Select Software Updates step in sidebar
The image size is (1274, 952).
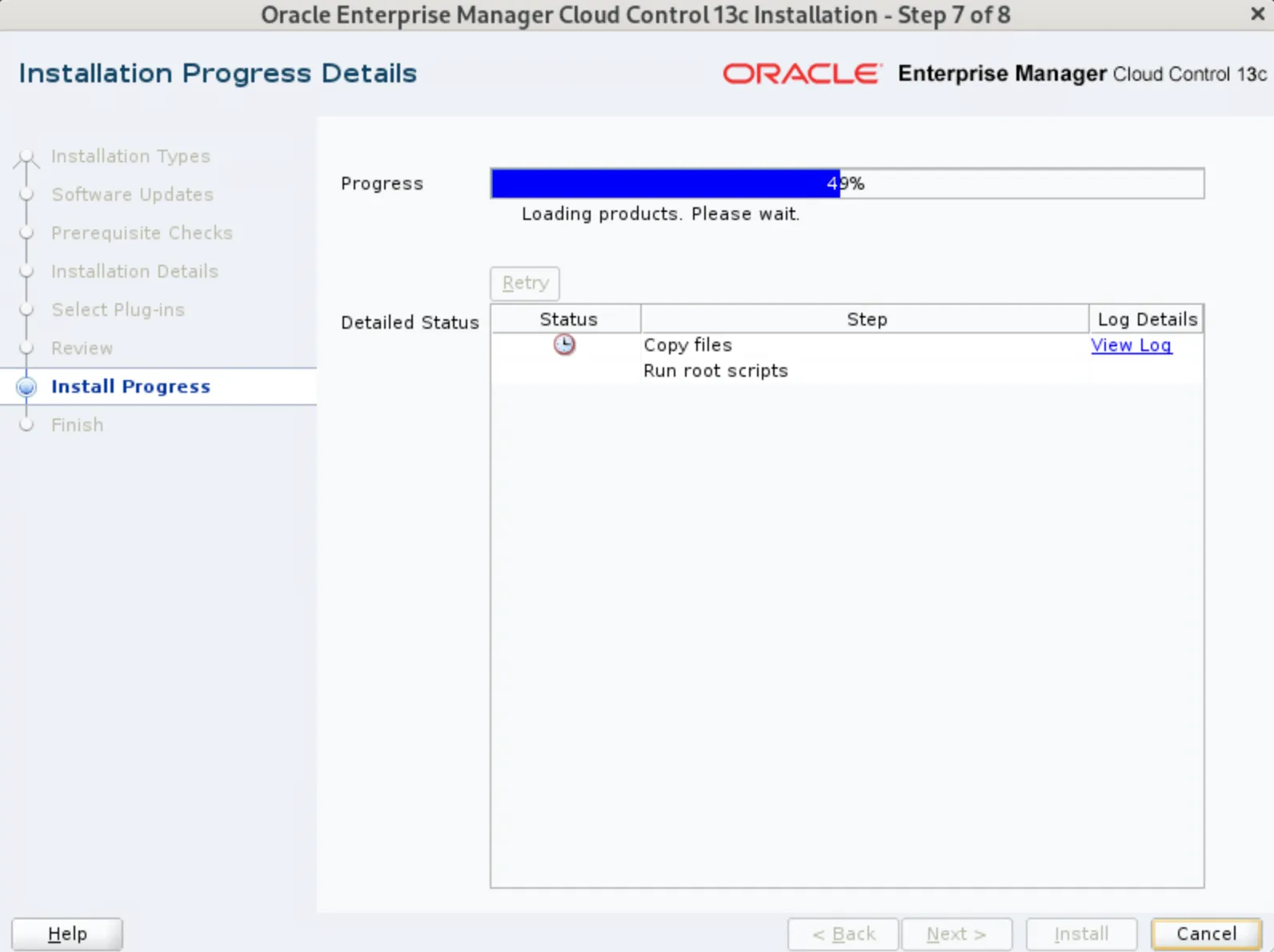pyautogui.click(x=132, y=194)
